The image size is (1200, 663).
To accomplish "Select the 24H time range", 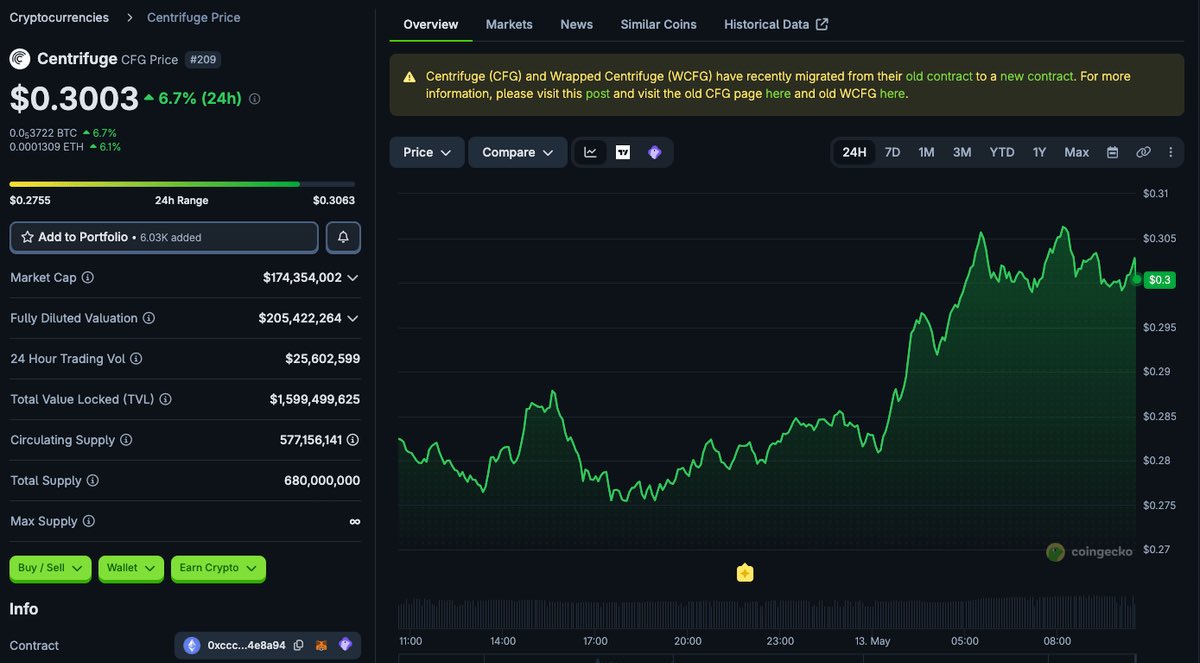I will tap(855, 152).
